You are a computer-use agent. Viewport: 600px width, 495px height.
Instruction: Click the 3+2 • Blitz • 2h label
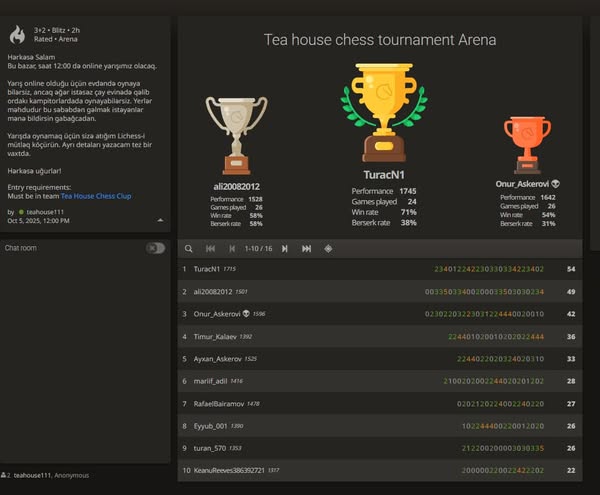pyautogui.click(x=57, y=30)
